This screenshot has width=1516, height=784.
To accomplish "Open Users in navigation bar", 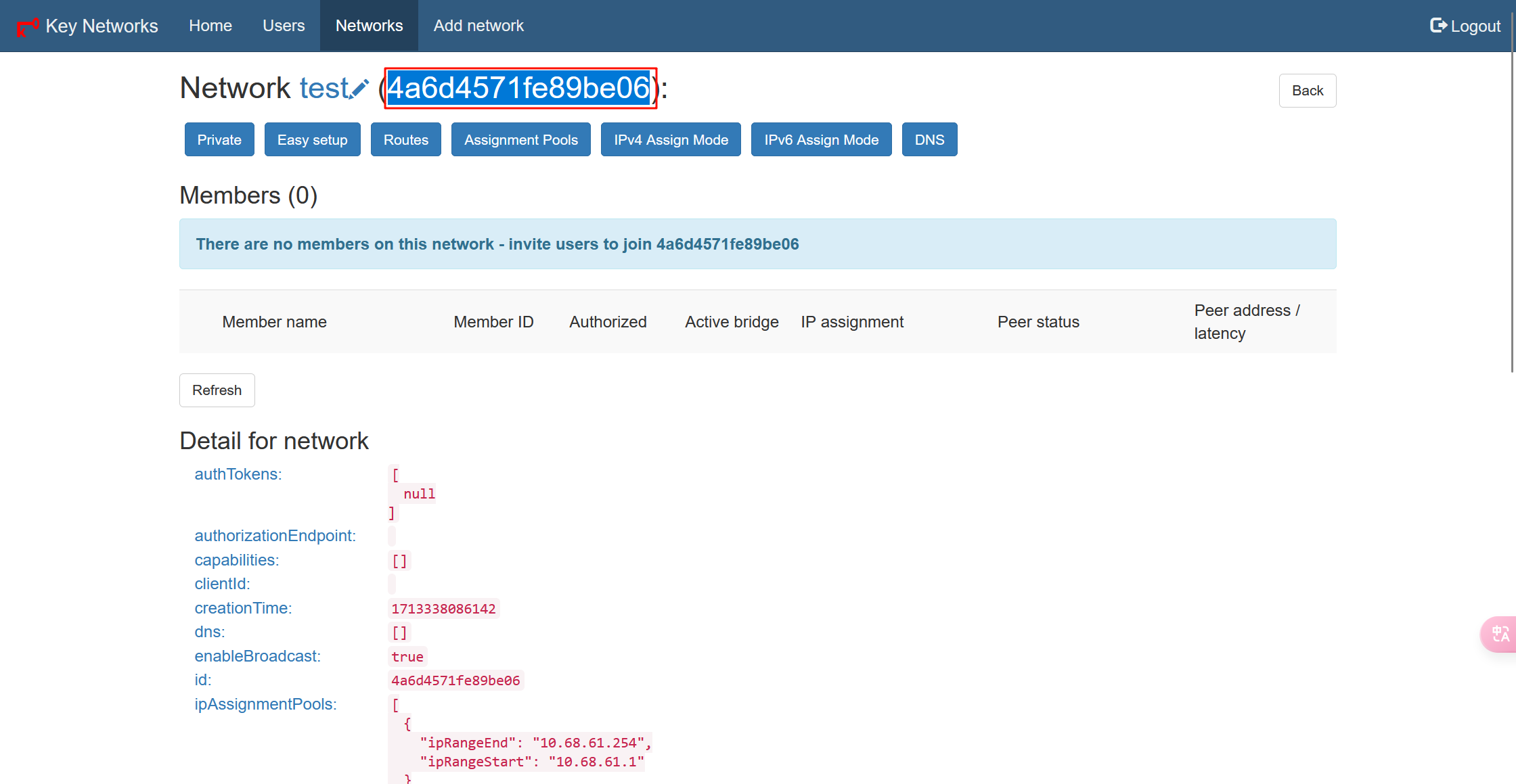I will coord(284,26).
